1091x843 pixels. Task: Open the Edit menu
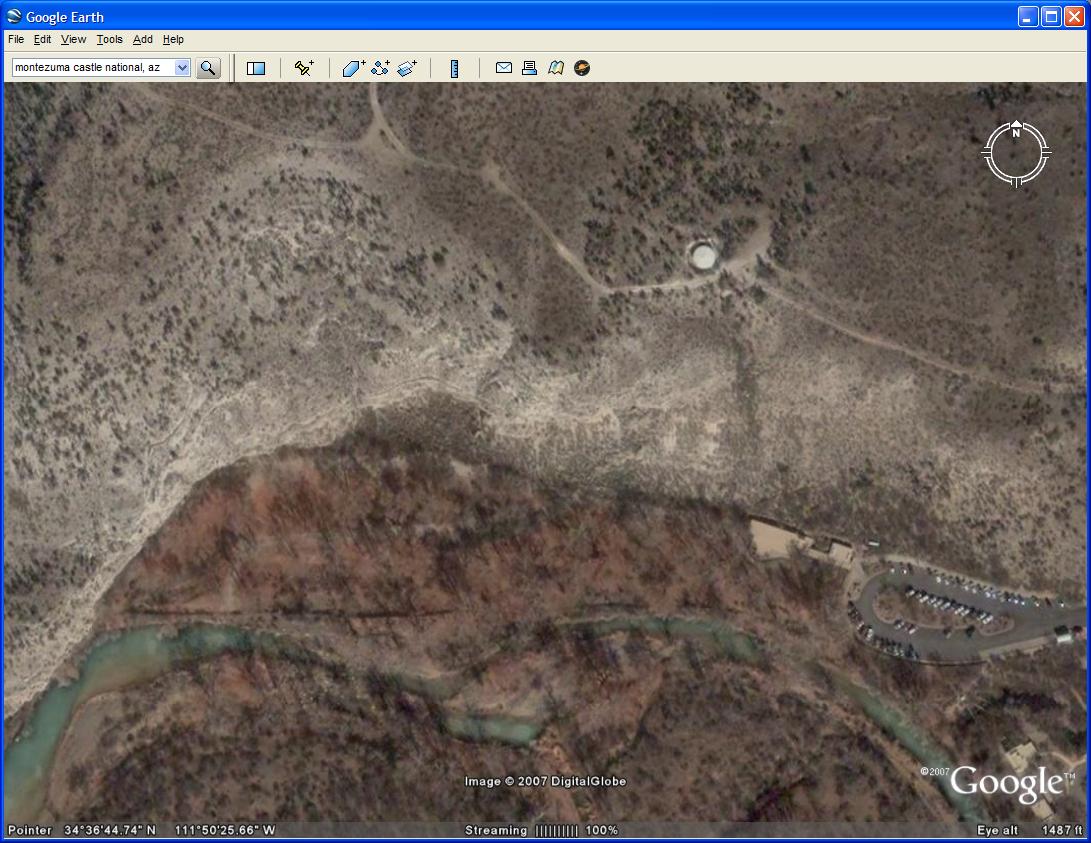pyautogui.click(x=42, y=39)
